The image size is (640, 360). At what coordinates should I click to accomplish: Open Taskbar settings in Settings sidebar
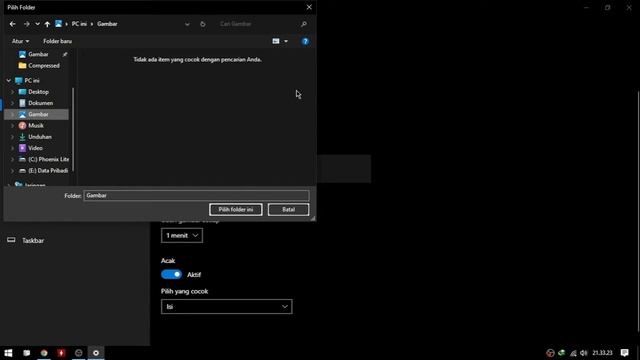coord(33,241)
